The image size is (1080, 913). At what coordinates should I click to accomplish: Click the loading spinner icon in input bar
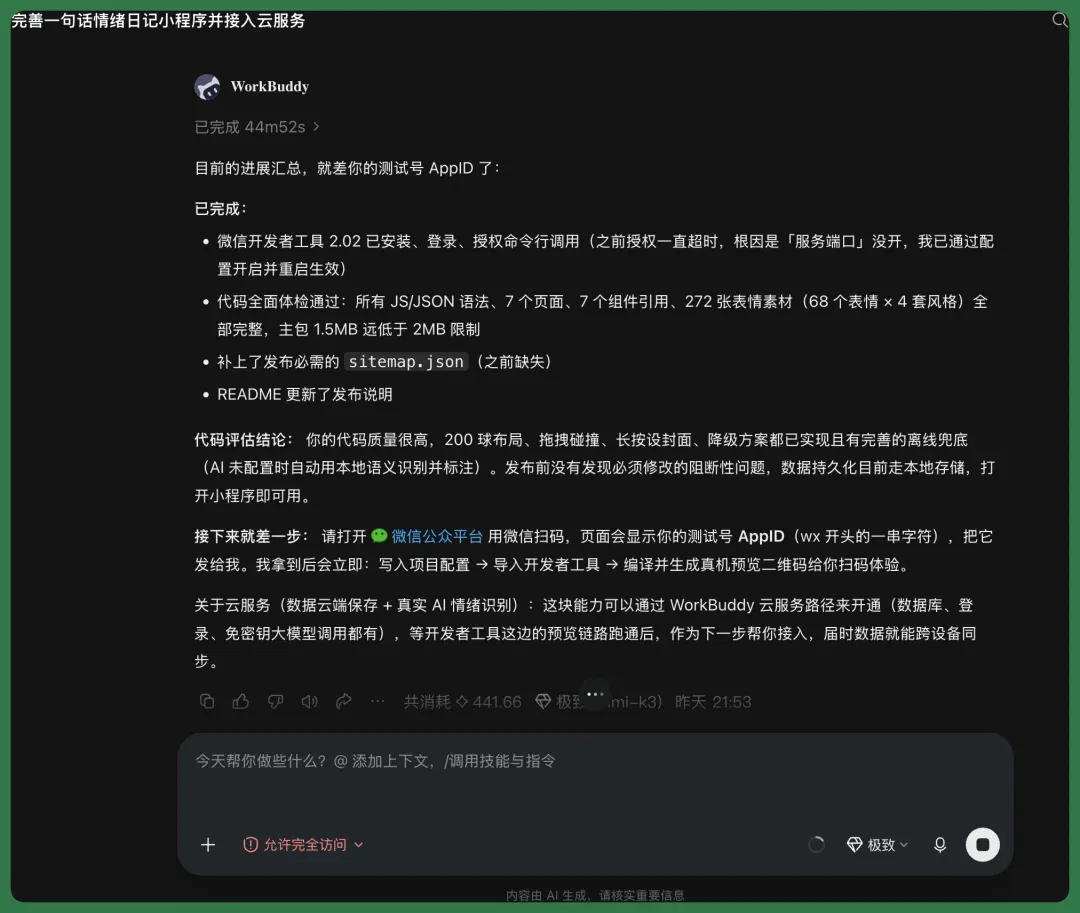816,845
